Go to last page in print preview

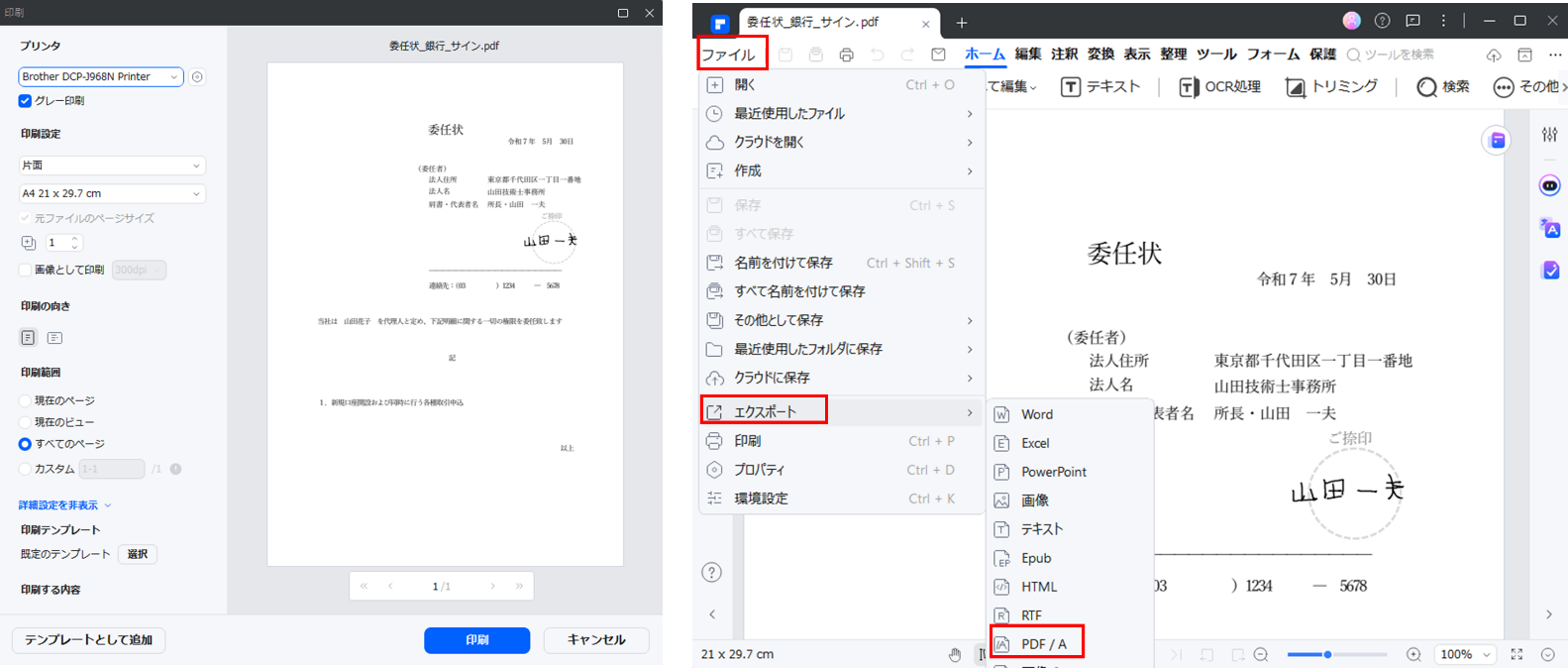click(x=519, y=587)
